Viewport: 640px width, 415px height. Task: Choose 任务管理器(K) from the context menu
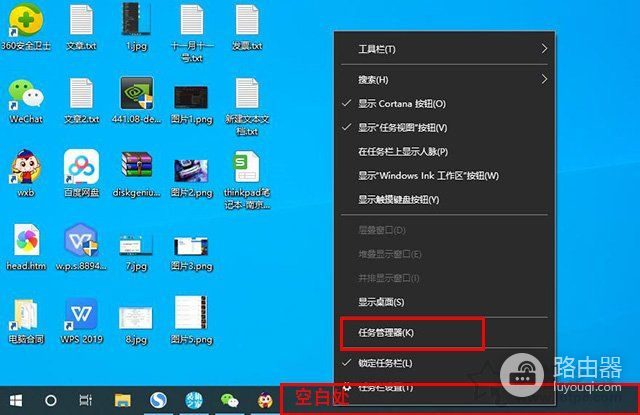pos(444,333)
